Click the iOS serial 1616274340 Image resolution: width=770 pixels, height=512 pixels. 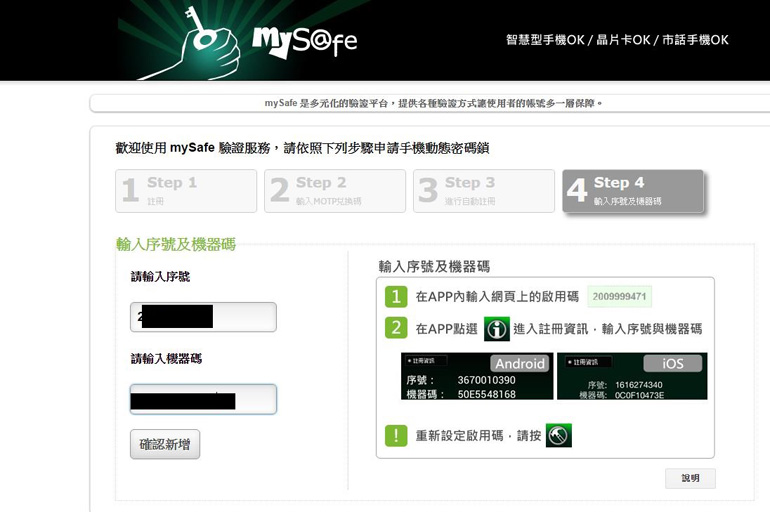point(638,385)
